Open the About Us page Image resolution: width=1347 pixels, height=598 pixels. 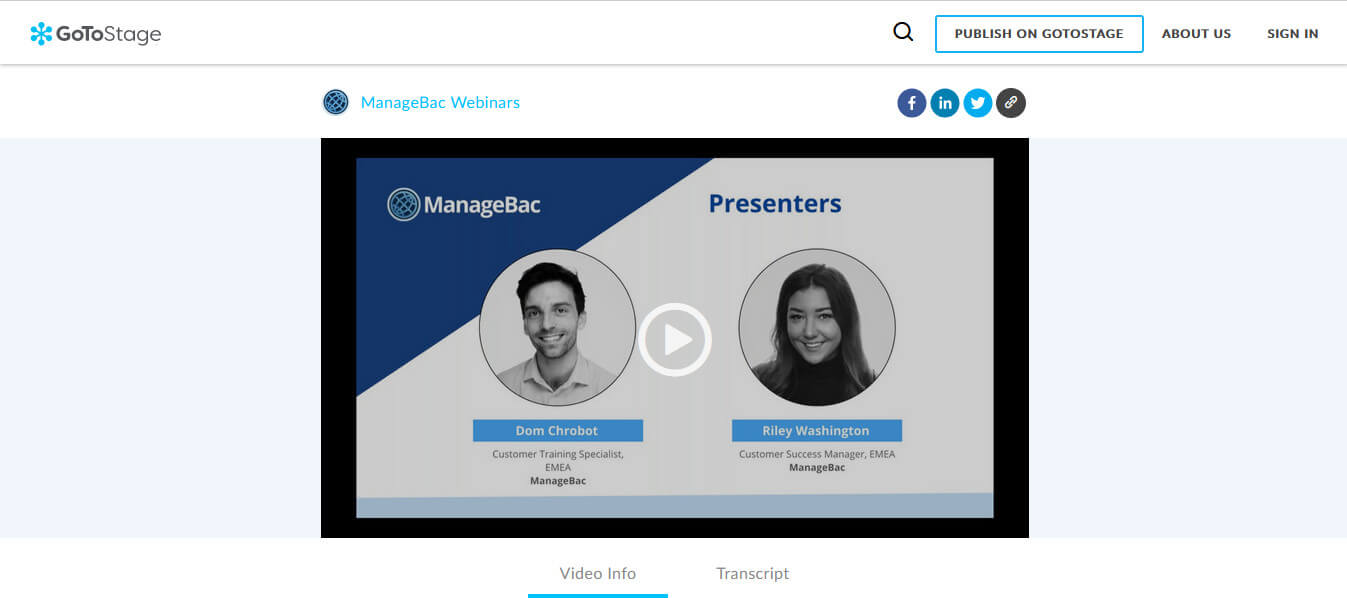point(1196,34)
